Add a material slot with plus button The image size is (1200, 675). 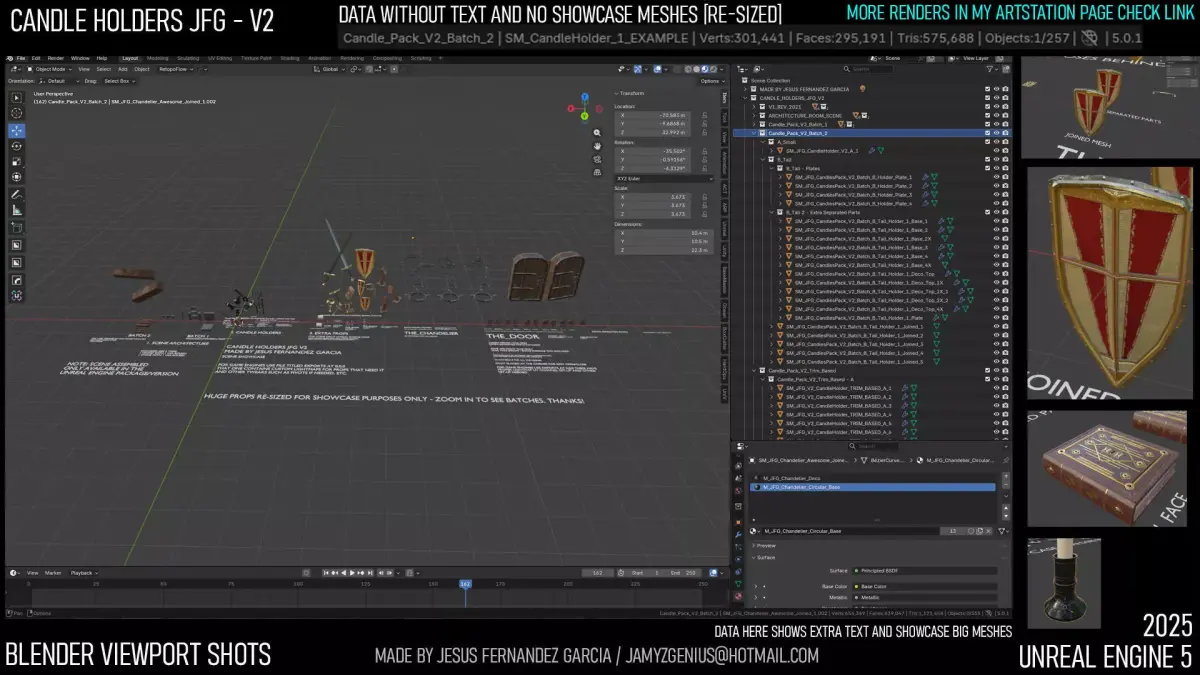[1006, 476]
